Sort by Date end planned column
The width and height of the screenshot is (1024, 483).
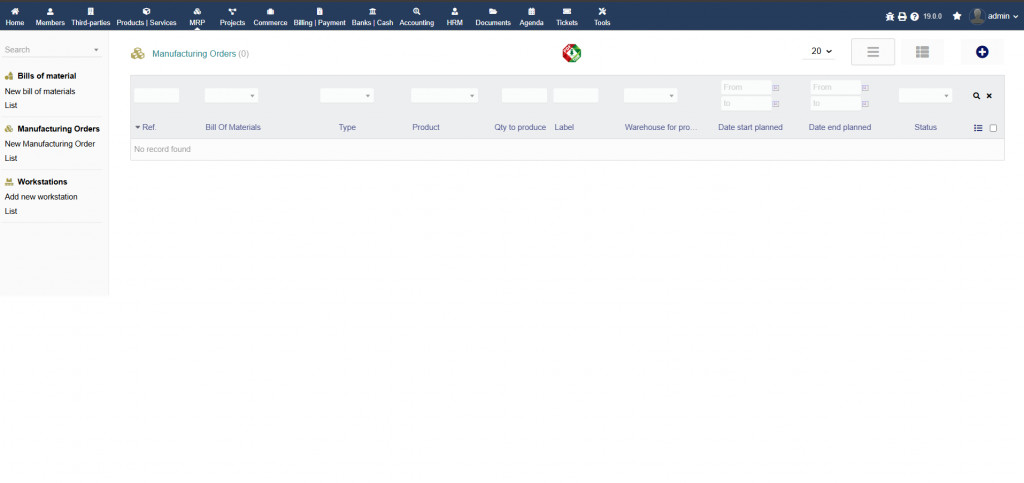click(x=840, y=127)
